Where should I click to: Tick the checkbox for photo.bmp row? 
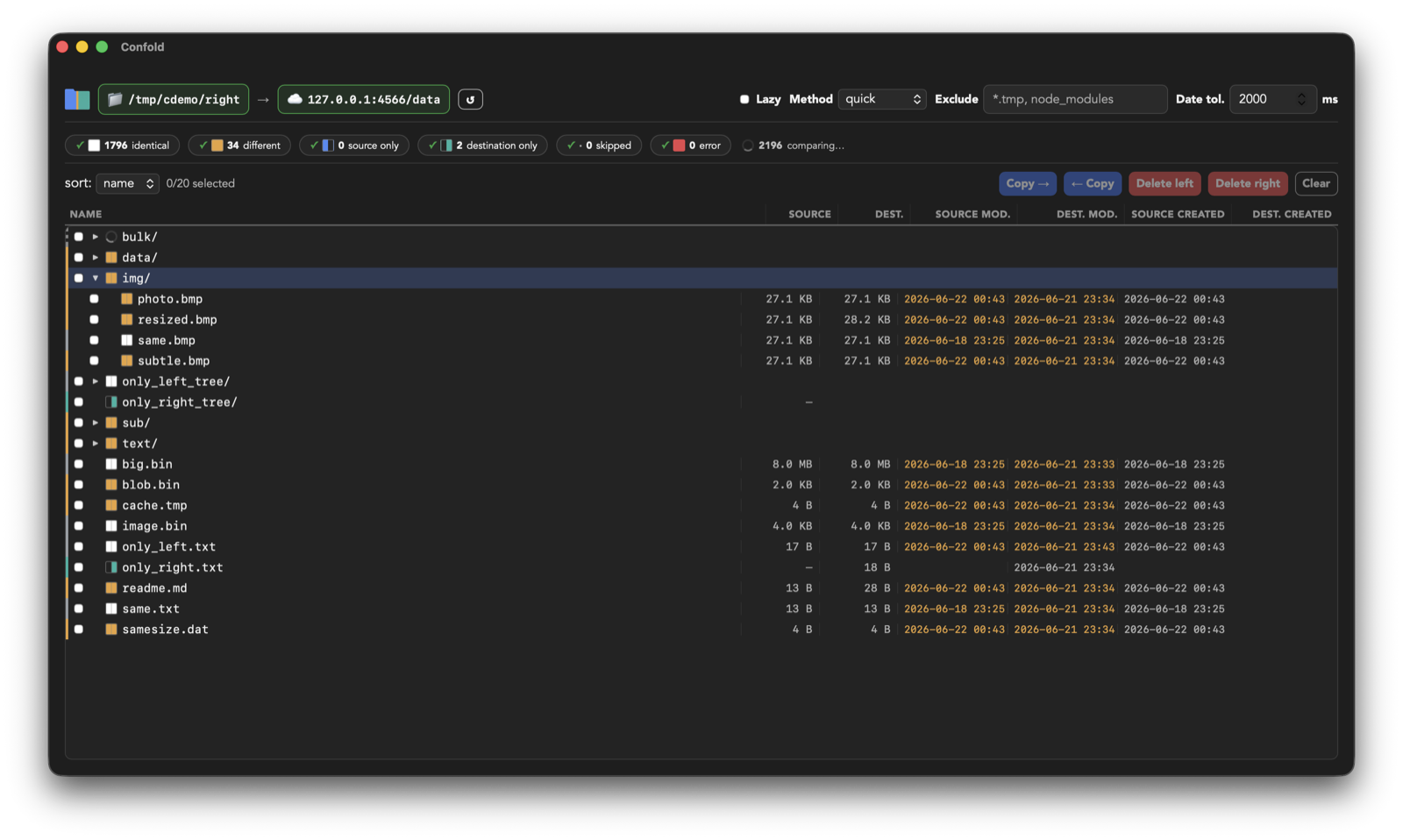pyautogui.click(x=94, y=299)
